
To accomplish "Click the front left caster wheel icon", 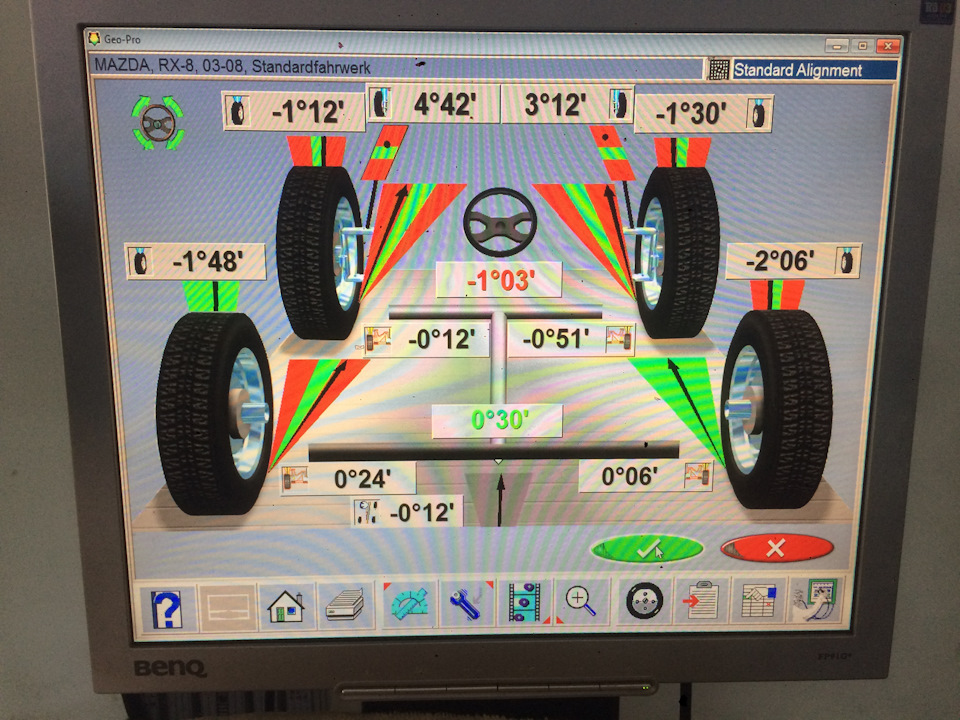I will coord(381,102).
